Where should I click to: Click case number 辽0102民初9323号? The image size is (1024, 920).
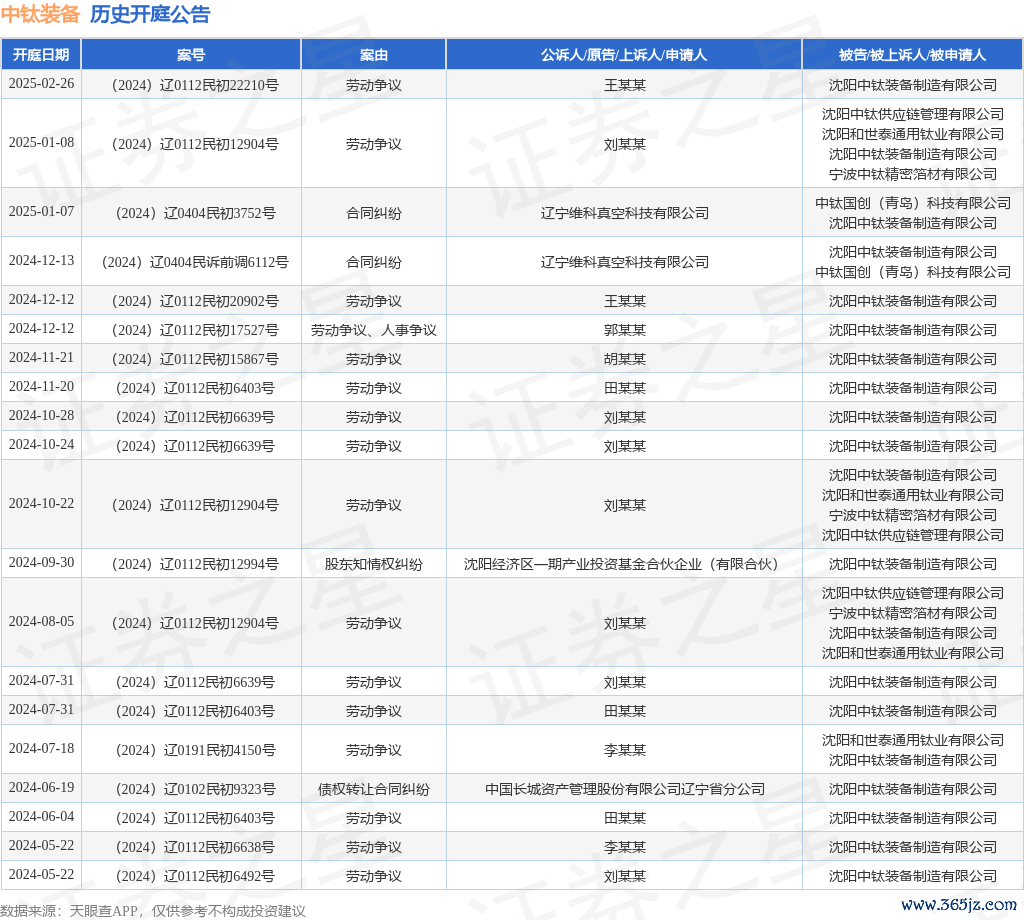pos(195,789)
